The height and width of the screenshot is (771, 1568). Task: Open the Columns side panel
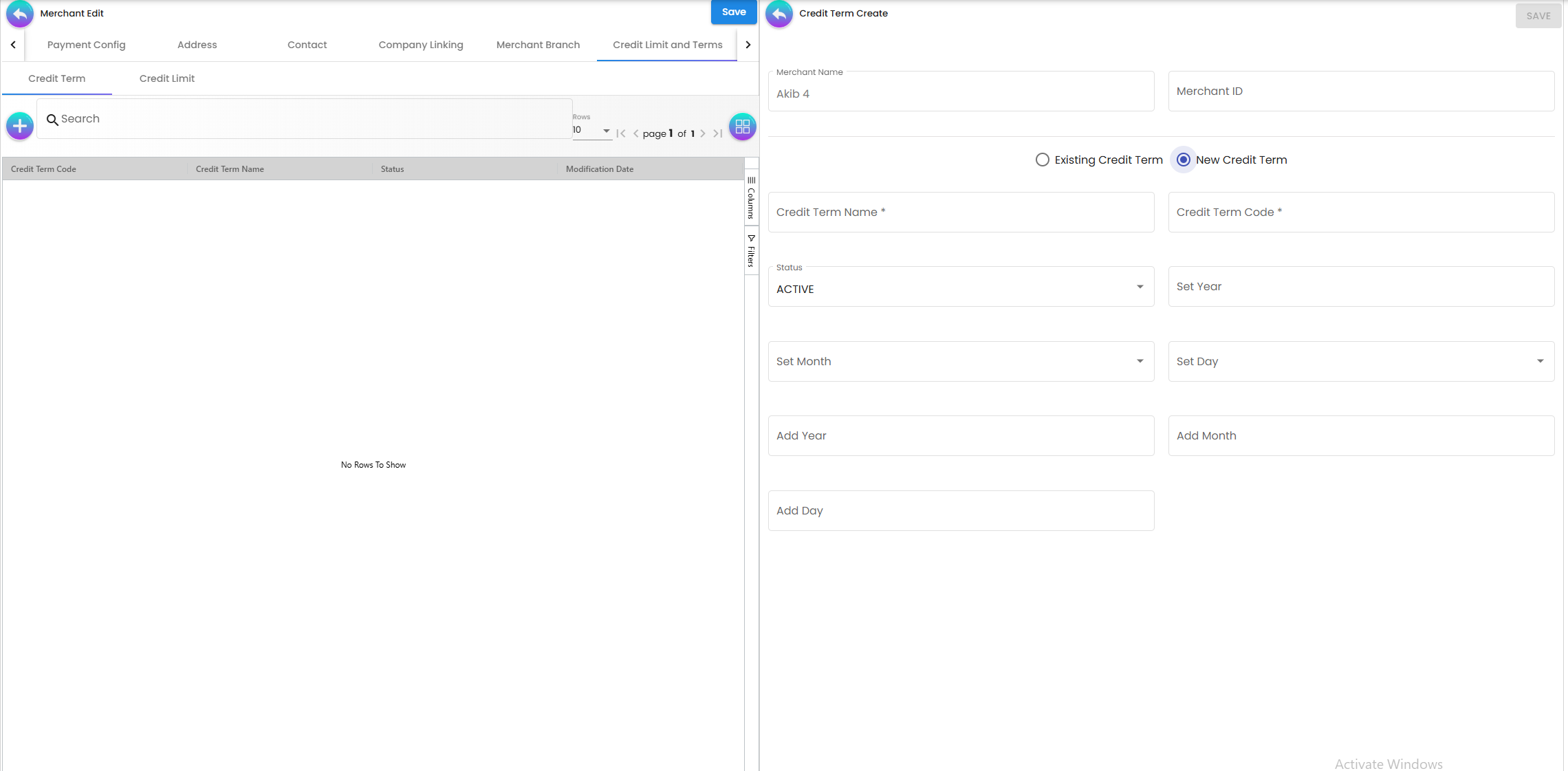[x=751, y=198]
